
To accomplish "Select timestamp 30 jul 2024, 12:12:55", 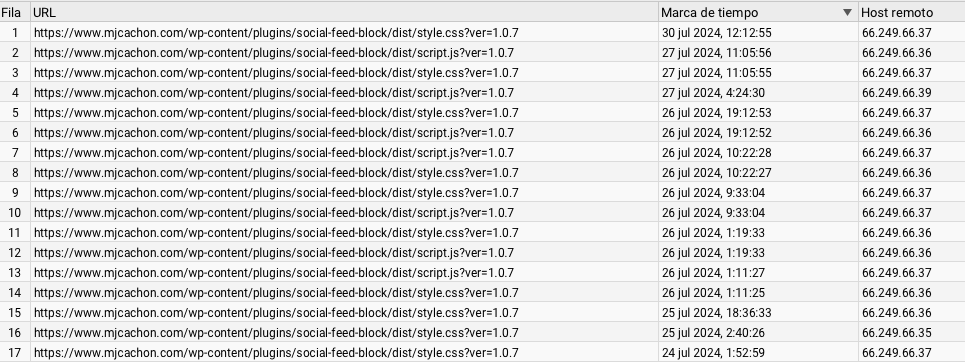I will pyautogui.click(x=716, y=33).
